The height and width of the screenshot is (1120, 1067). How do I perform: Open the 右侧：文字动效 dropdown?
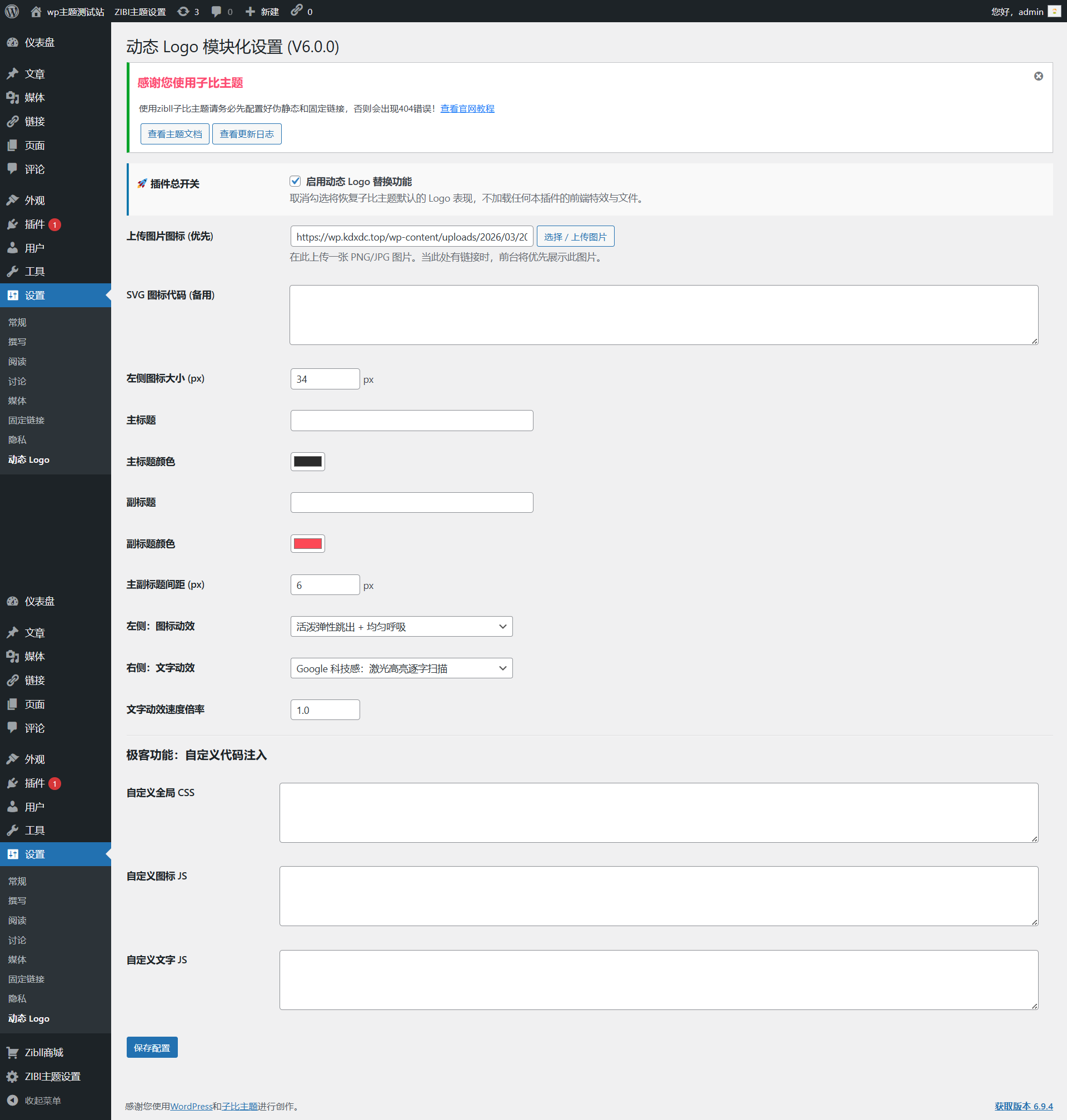coord(401,668)
